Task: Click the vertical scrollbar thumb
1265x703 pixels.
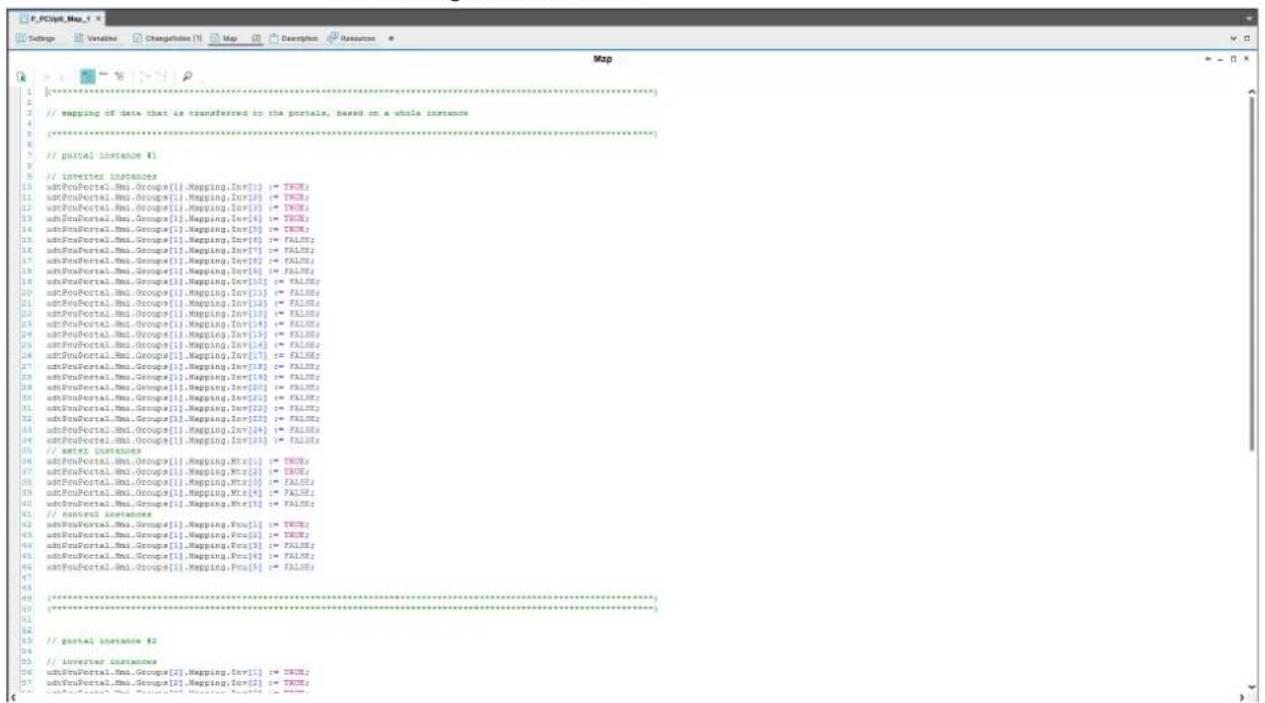Action: point(1252,272)
